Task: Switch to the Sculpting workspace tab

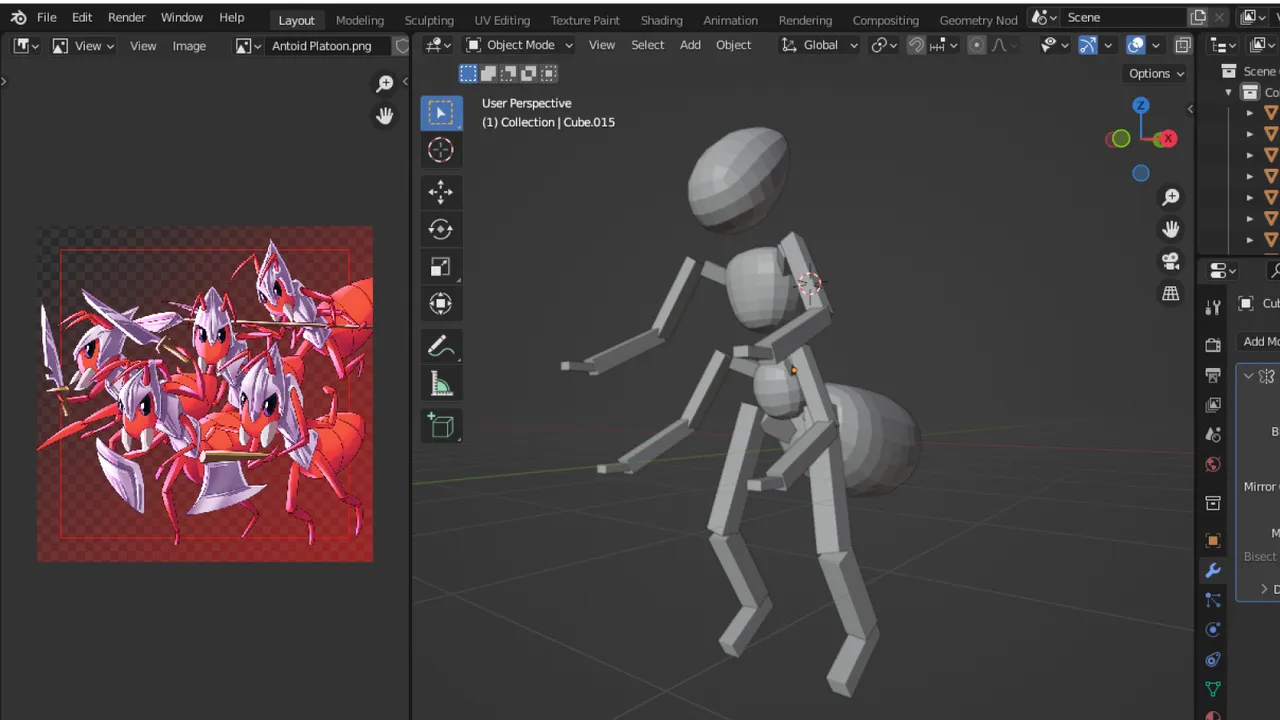Action: click(x=429, y=20)
